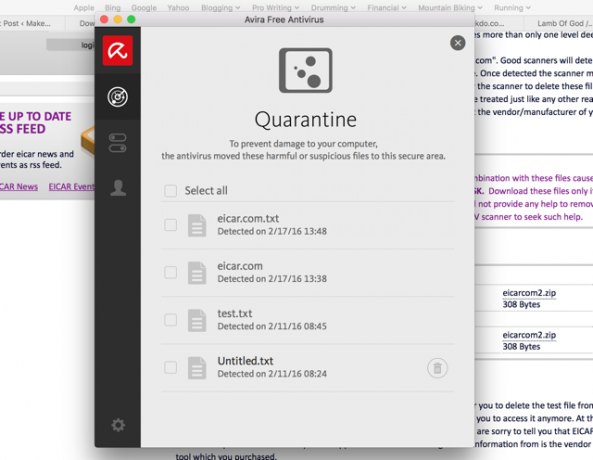Expand the Blogging bookmarks dropdown
593x460 pixels.
click(220, 8)
